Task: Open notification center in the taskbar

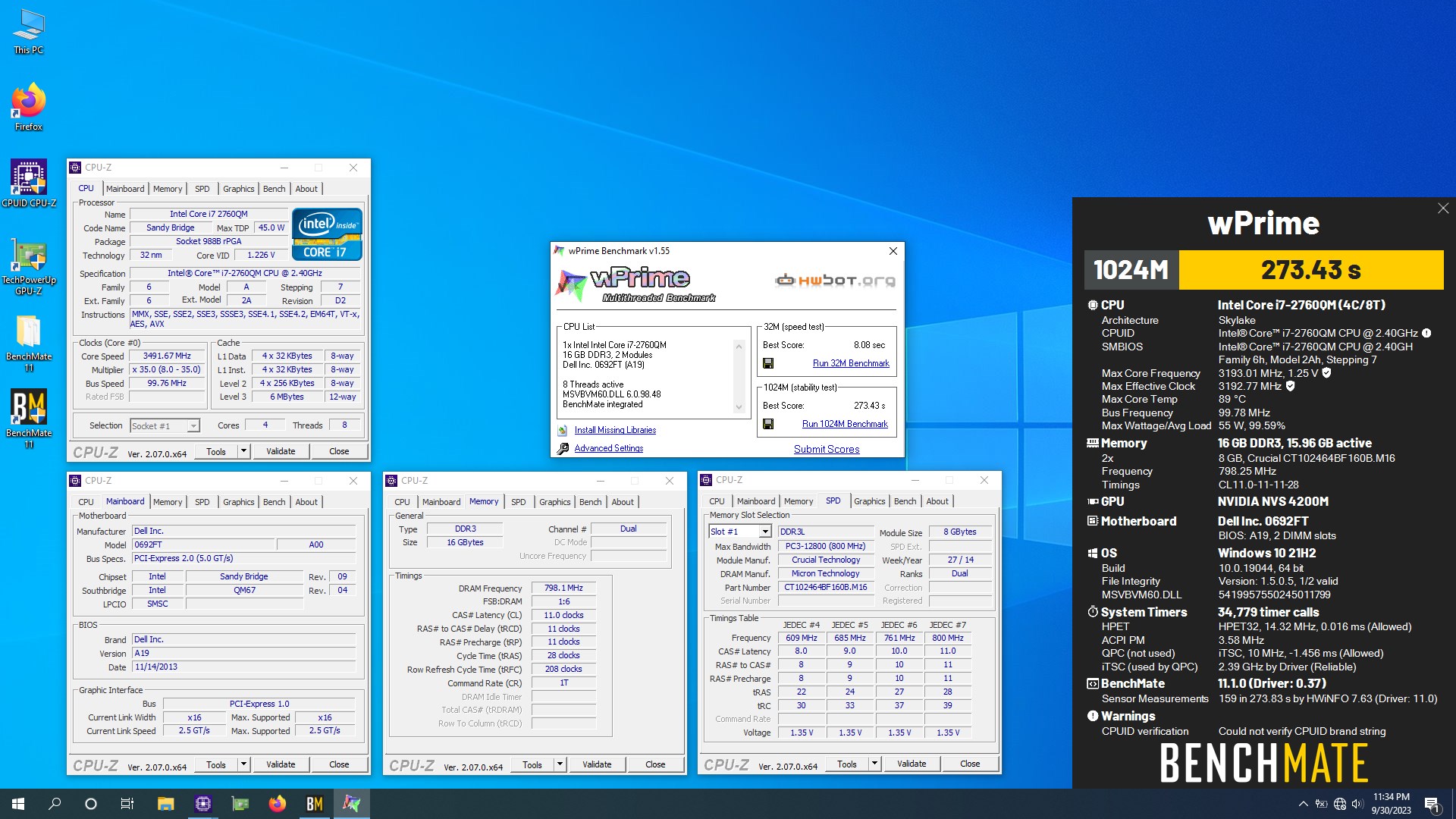Action: coord(1432,804)
